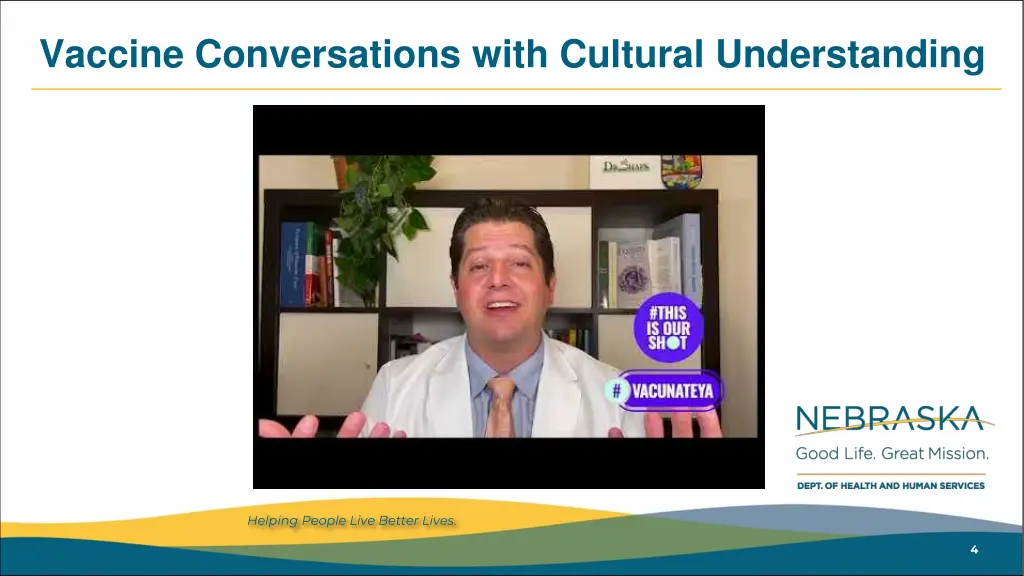
Task: Click the #THIS IS OUR SHOT purple badge
Action: click(x=668, y=328)
